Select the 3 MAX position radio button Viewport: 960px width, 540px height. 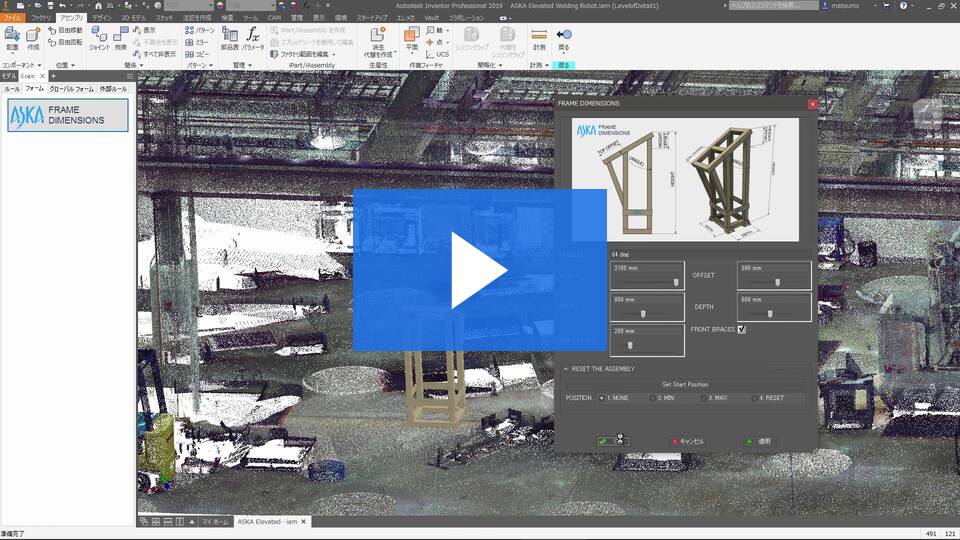pyautogui.click(x=703, y=398)
